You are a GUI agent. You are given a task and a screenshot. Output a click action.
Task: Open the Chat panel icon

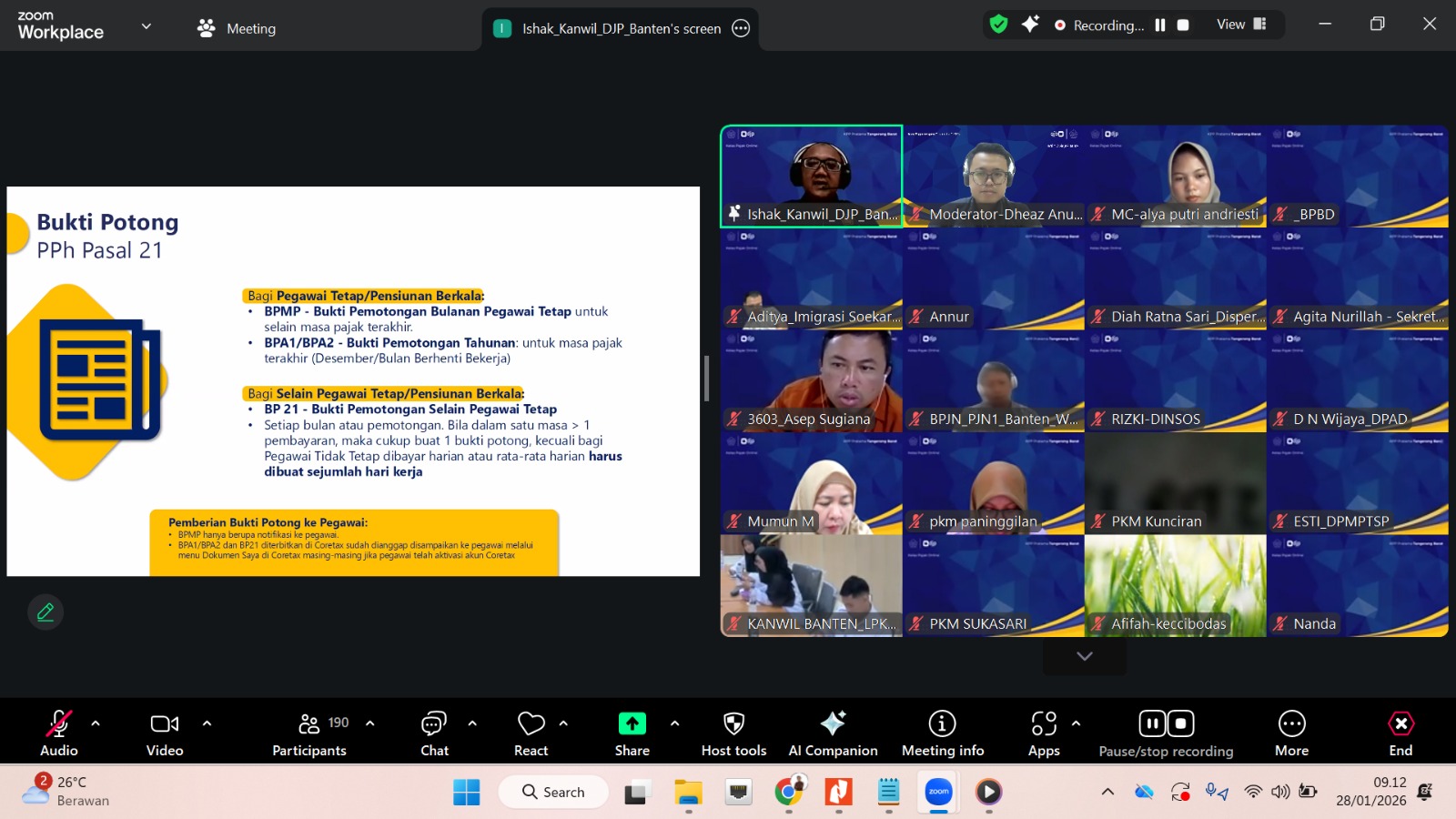point(434,724)
